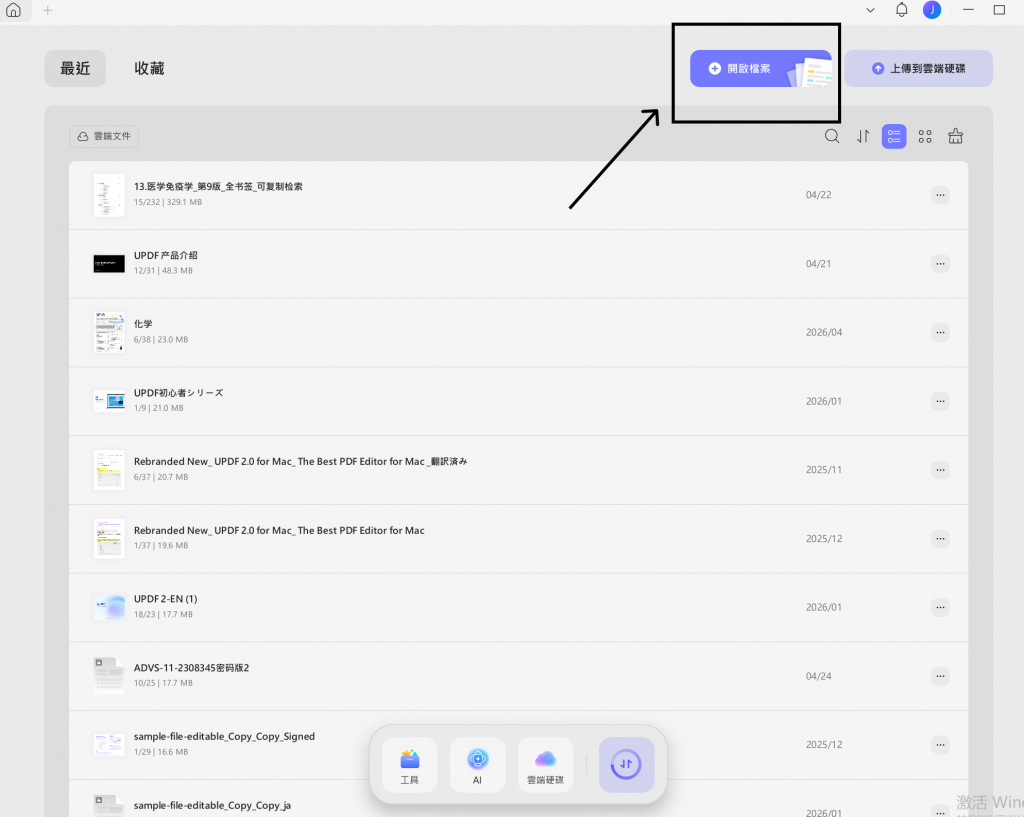Open the 工具 tools panel

409,765
